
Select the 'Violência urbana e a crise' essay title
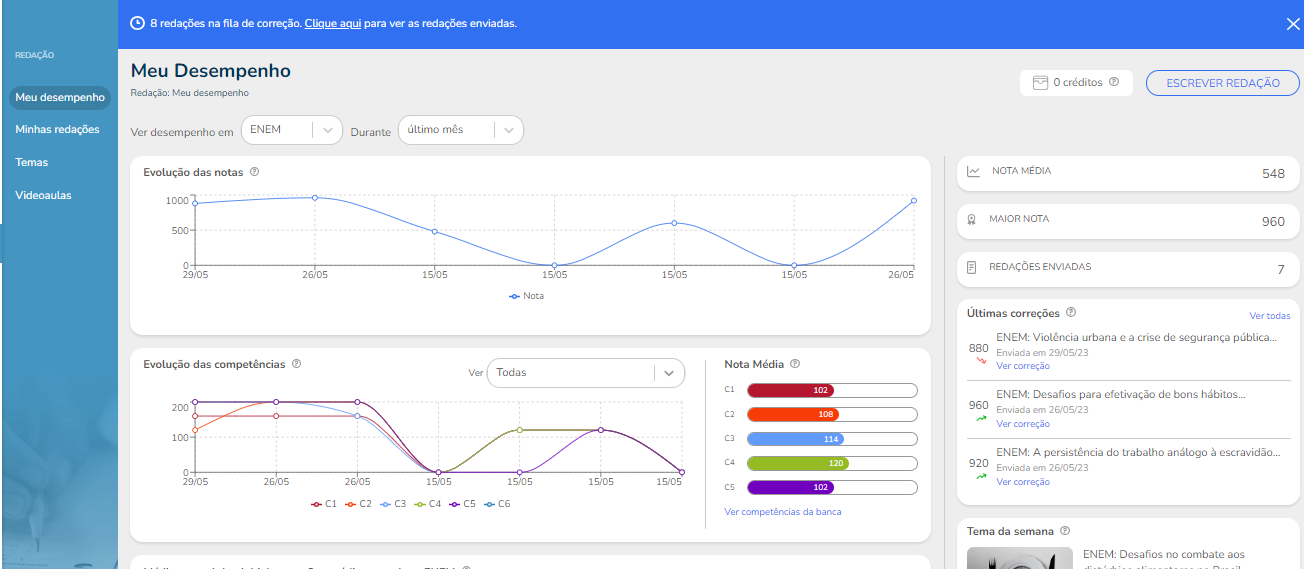point(1138,338)
